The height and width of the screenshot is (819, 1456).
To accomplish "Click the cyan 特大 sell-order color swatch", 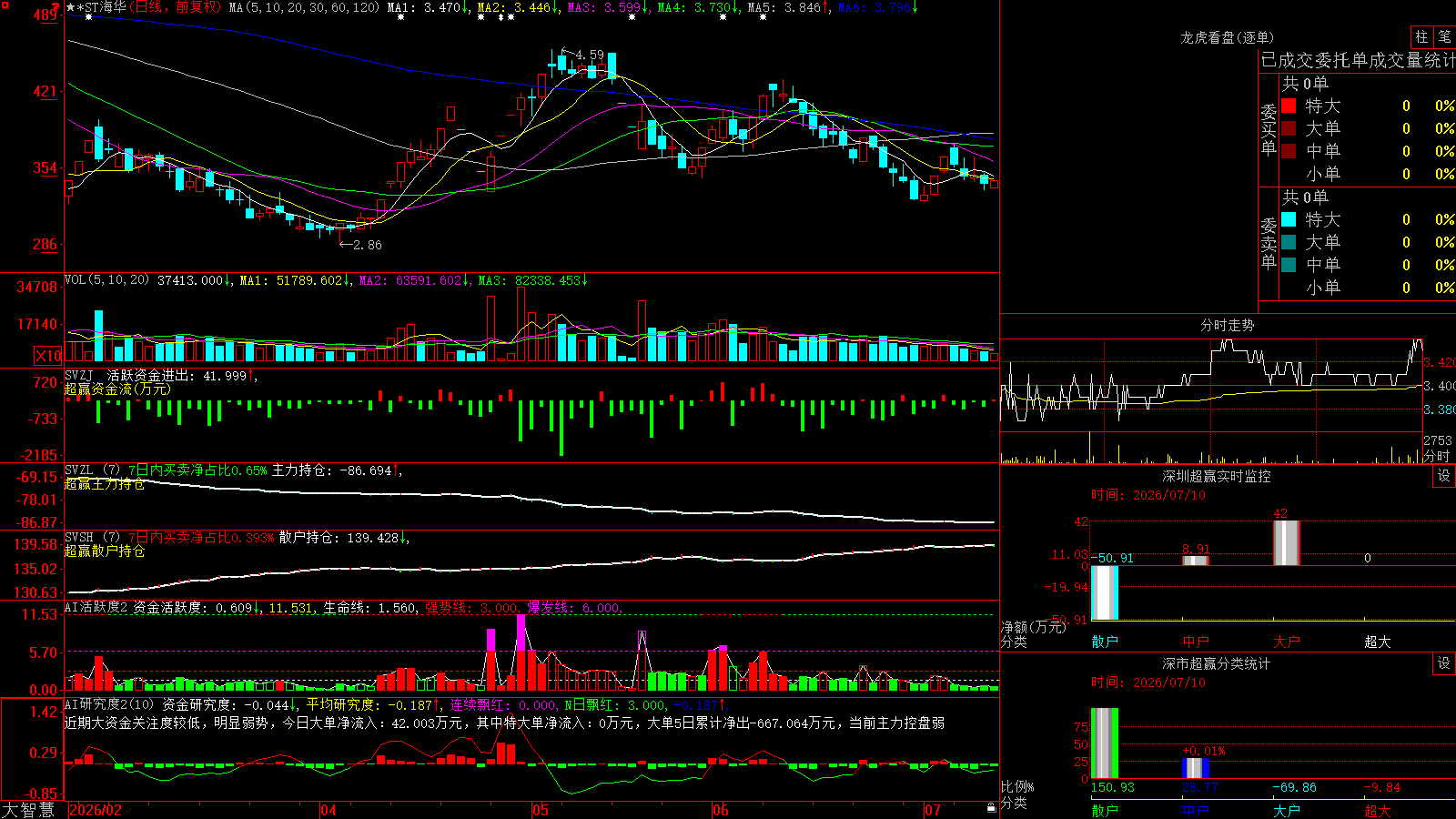I will tap(1289, 219).
